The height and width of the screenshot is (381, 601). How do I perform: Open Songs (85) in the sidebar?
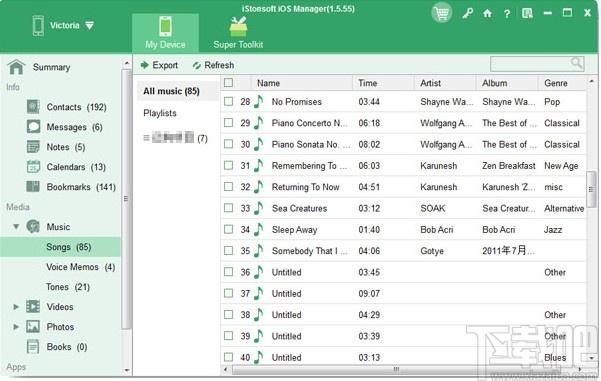click(x=60, y=247)
